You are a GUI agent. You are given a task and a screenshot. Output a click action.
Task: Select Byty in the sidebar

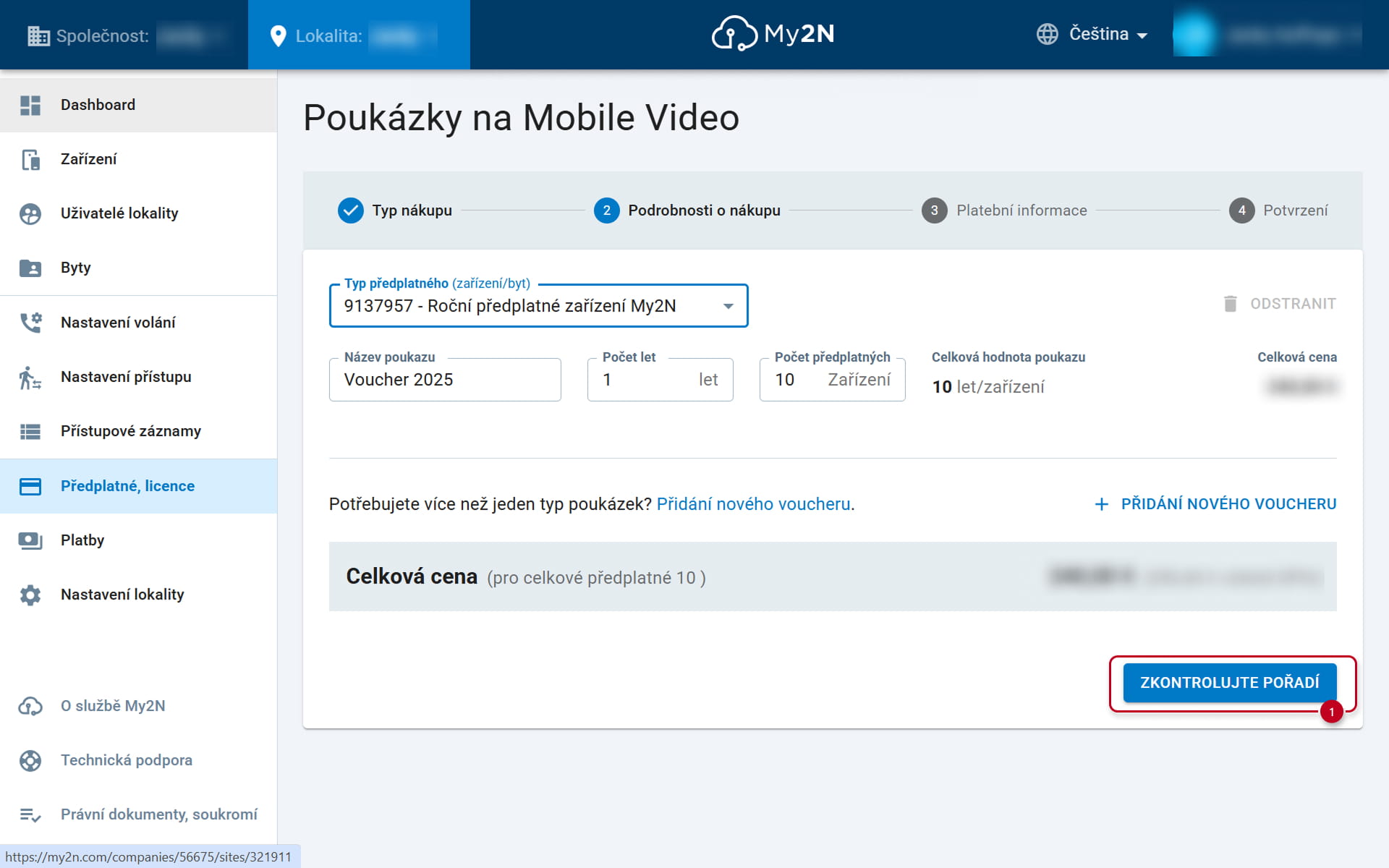138,268
